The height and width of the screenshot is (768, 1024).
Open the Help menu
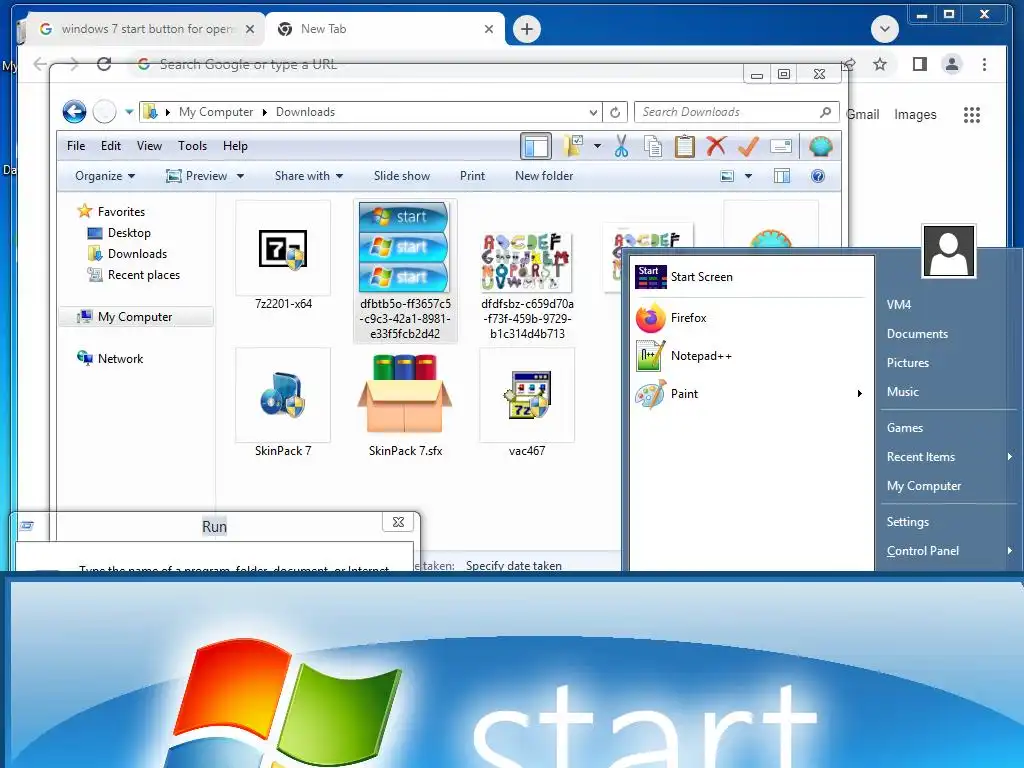(235, 146)
